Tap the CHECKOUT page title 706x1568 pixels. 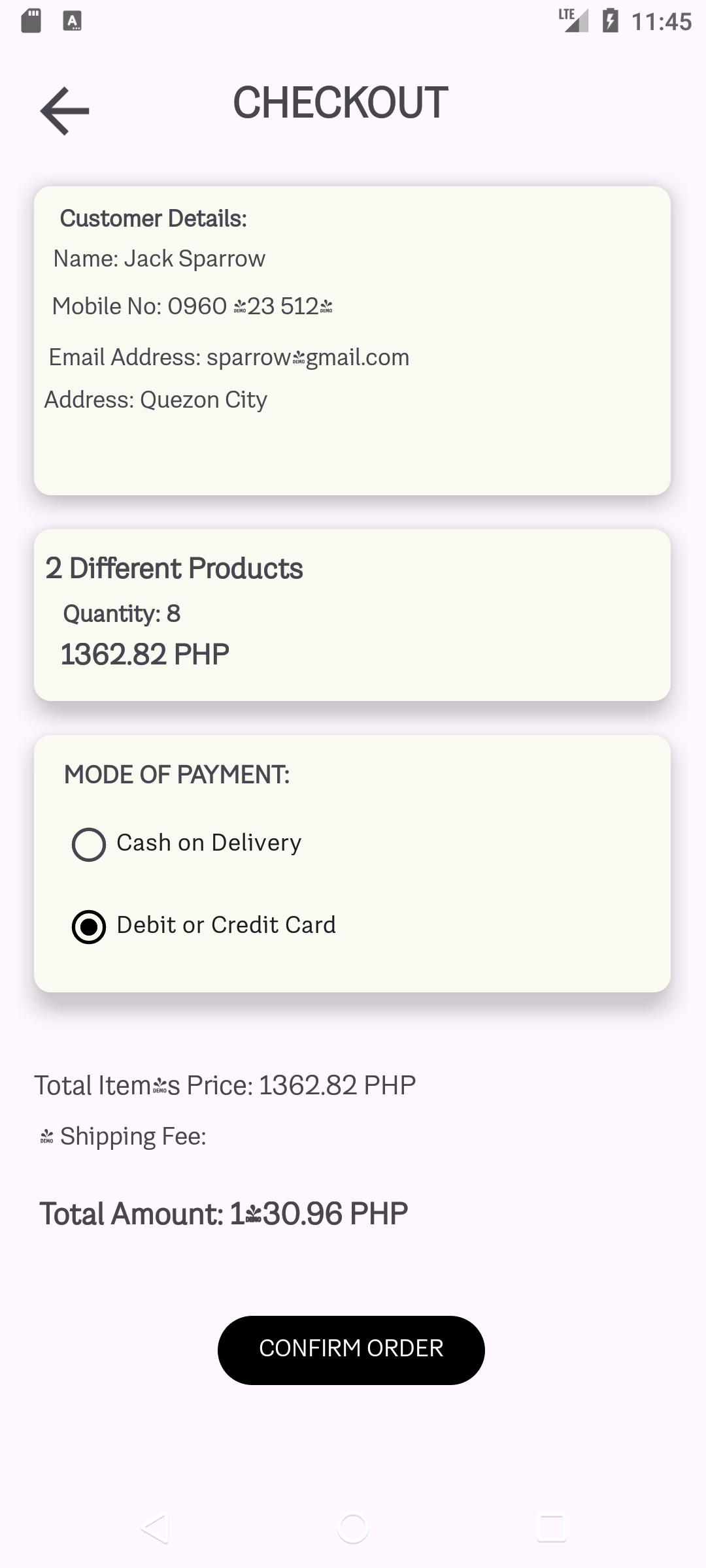340,103
